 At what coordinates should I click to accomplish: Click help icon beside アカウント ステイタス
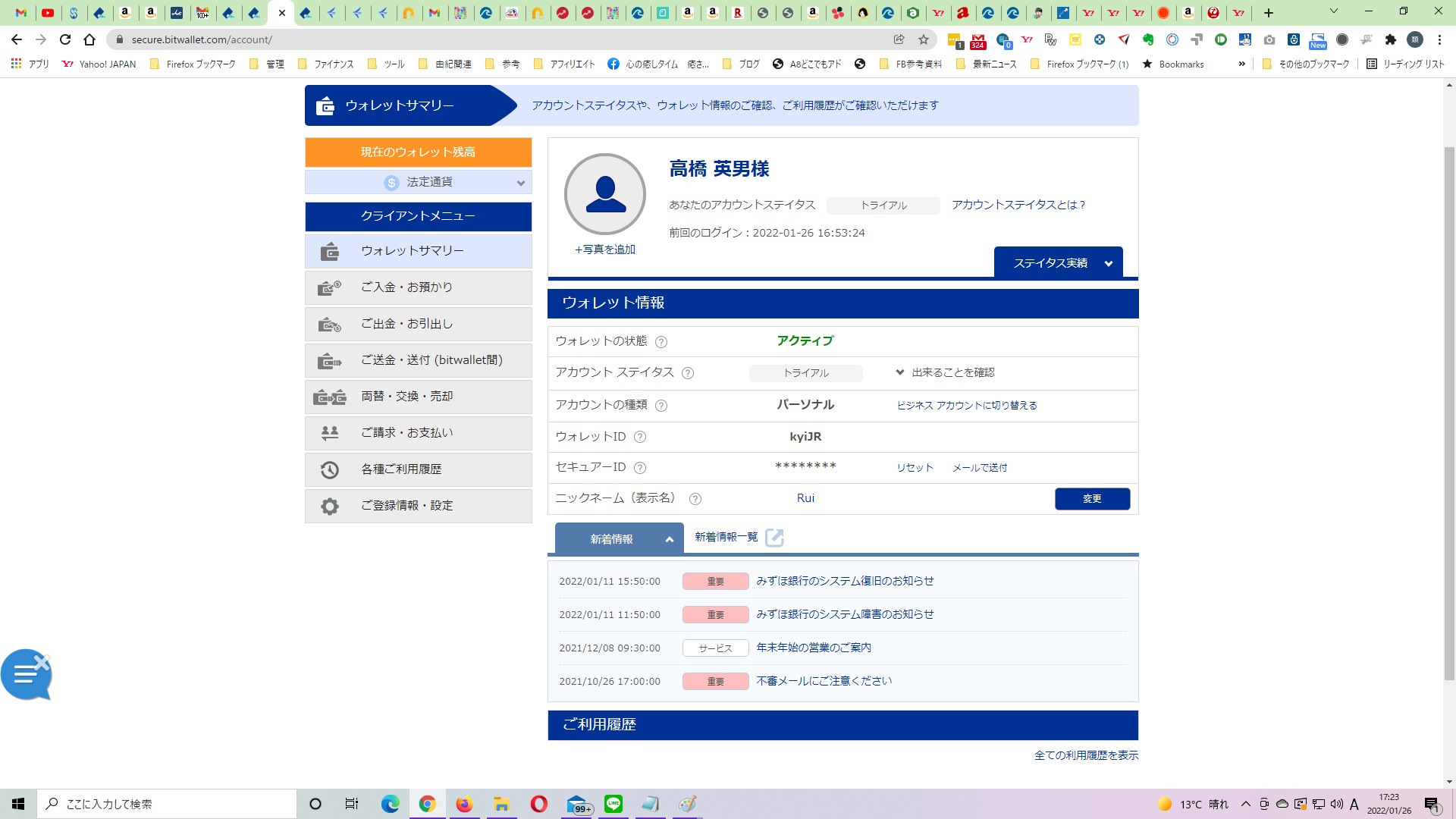[x=688, y=373]
